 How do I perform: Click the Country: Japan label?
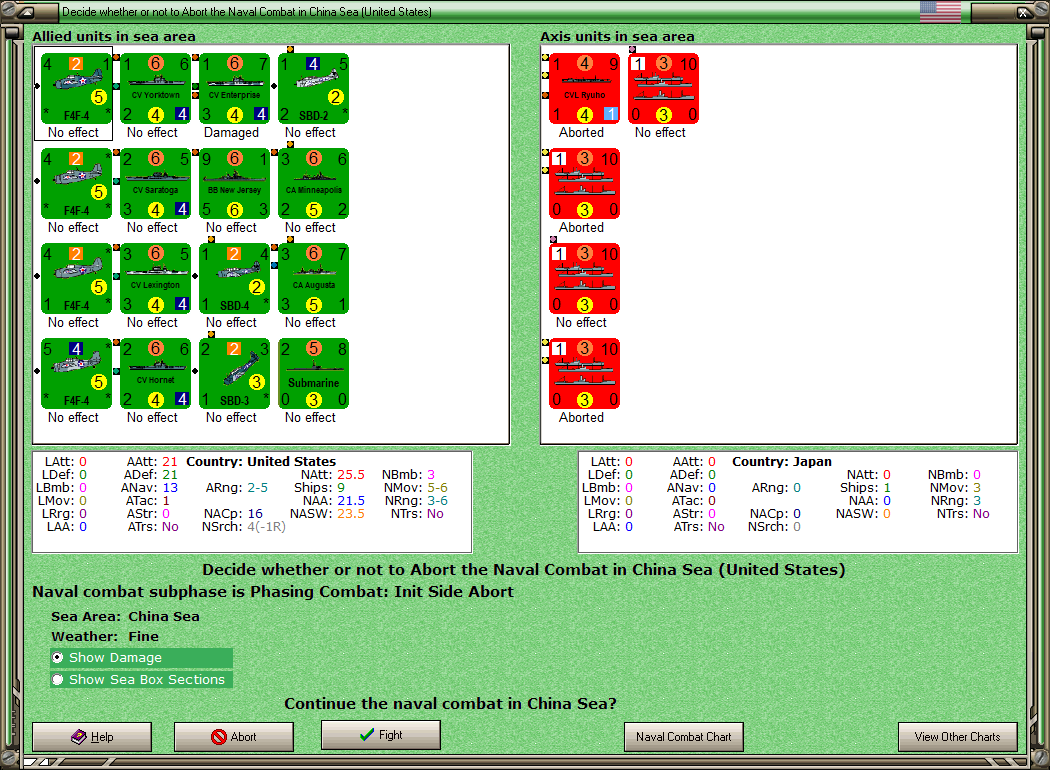[x=781, y=461]
